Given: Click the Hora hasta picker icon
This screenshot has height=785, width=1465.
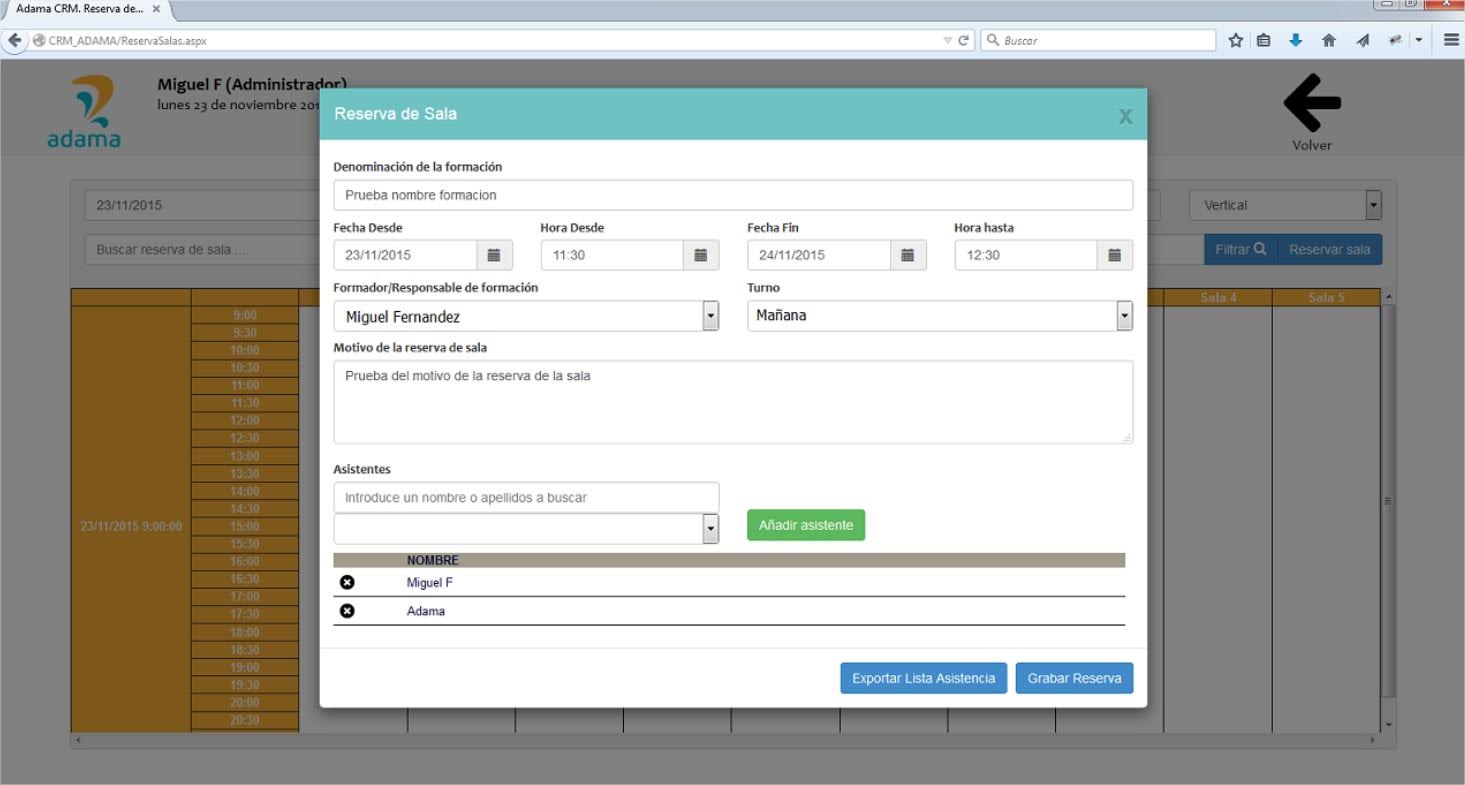Looking at the screenshot, I should point(1115,255).
